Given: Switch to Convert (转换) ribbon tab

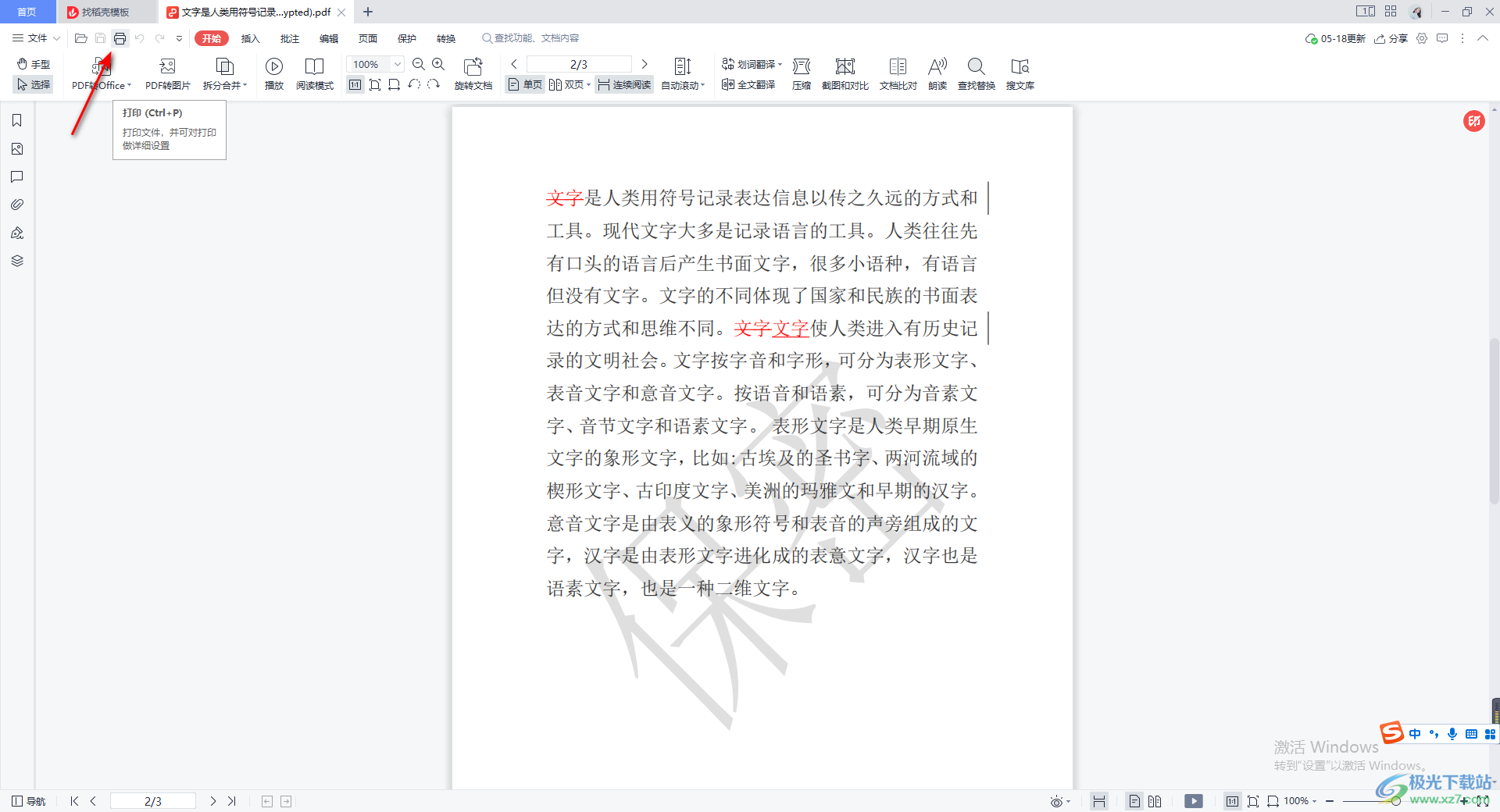Looking at the screenshot, I should pyautogui.click(x=446, y=38).
